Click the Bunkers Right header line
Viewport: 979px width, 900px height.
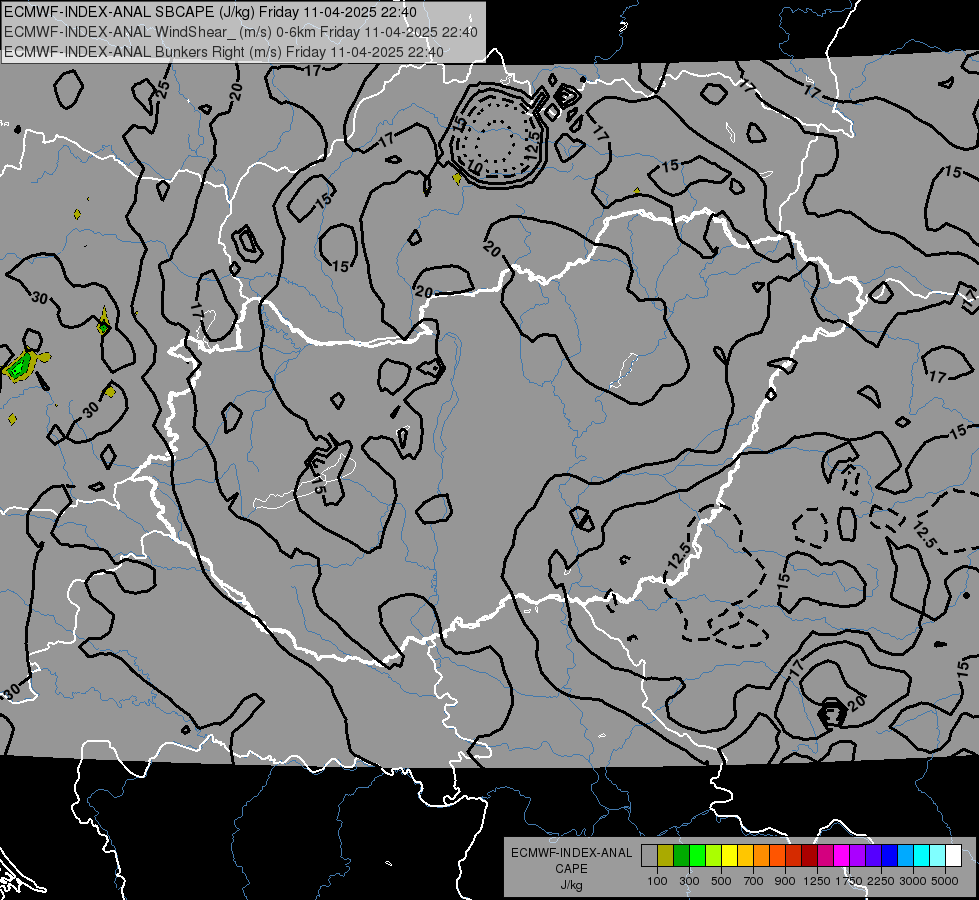[x=224, y=52]
